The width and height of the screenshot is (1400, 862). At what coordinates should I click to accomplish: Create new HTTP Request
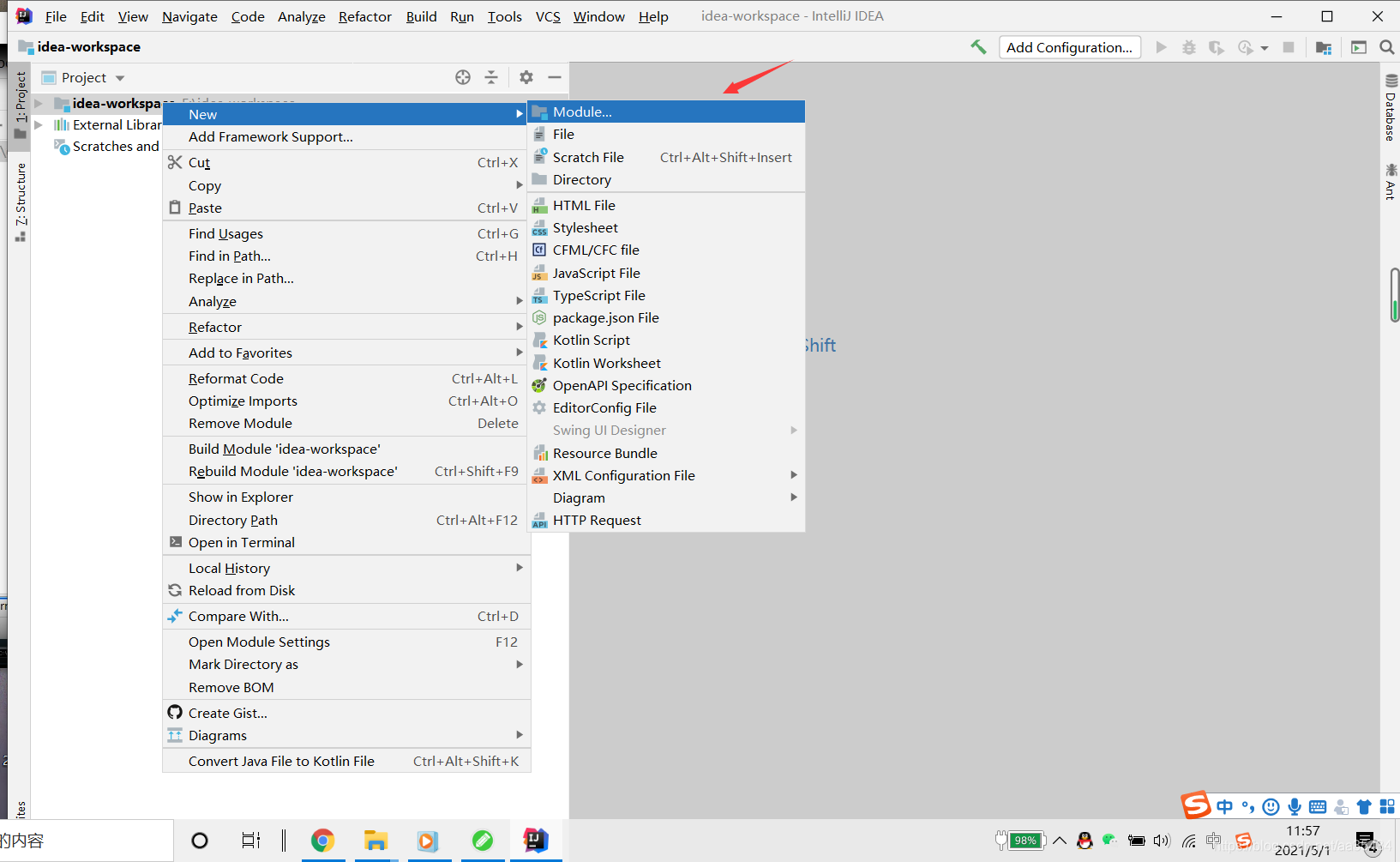(x=666, y=520)
